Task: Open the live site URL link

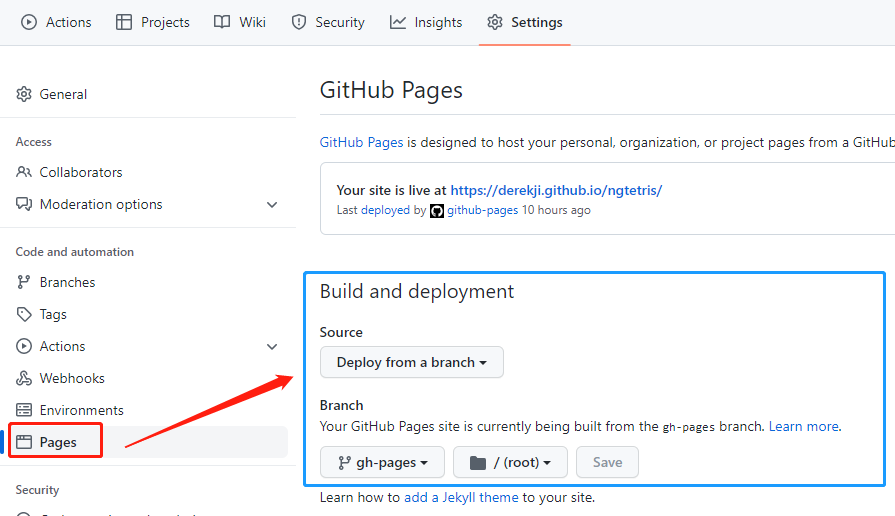Action: click(556, 190)
